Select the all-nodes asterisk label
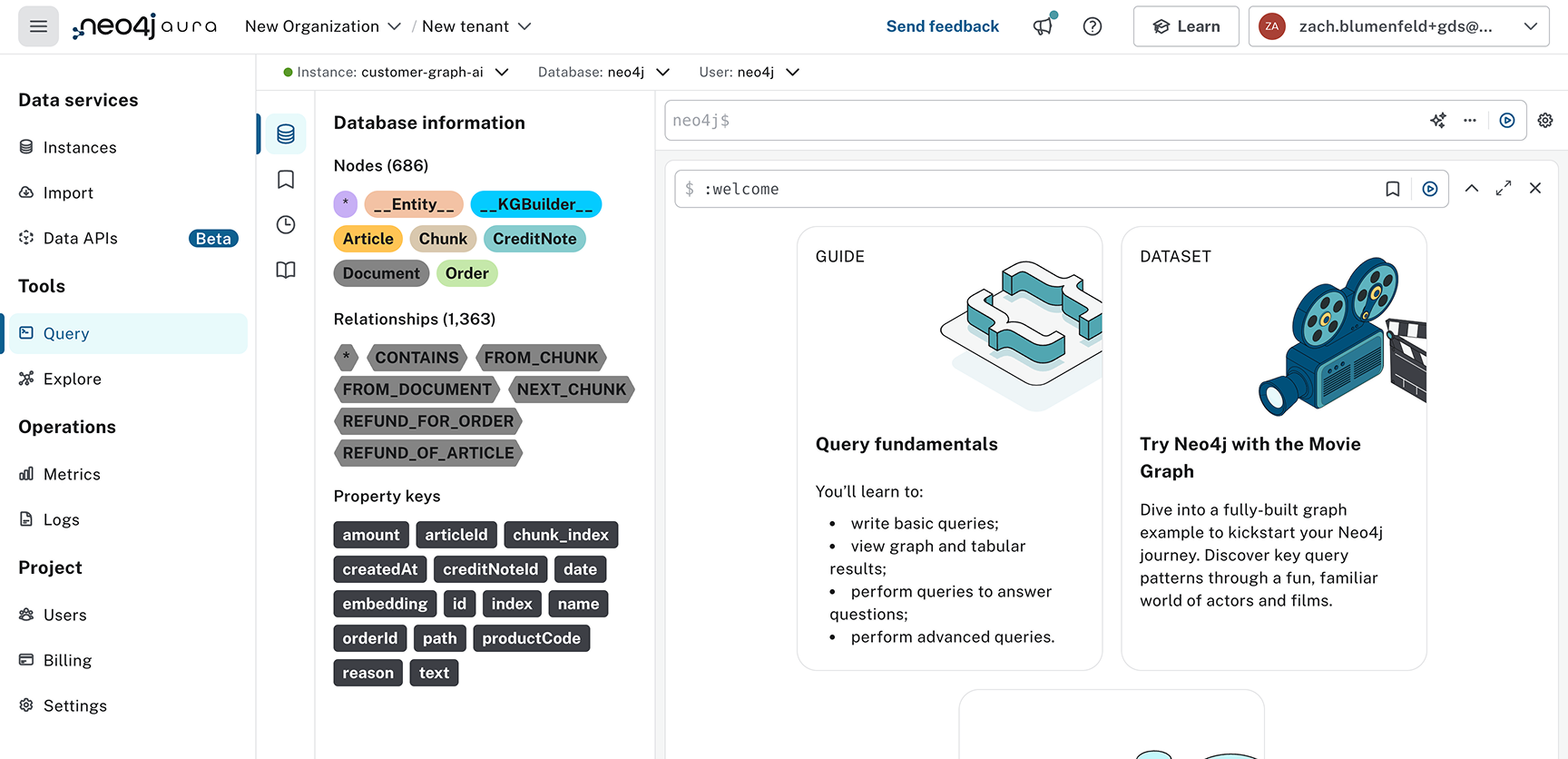The image size is (1568, 759). coord(345,204)
